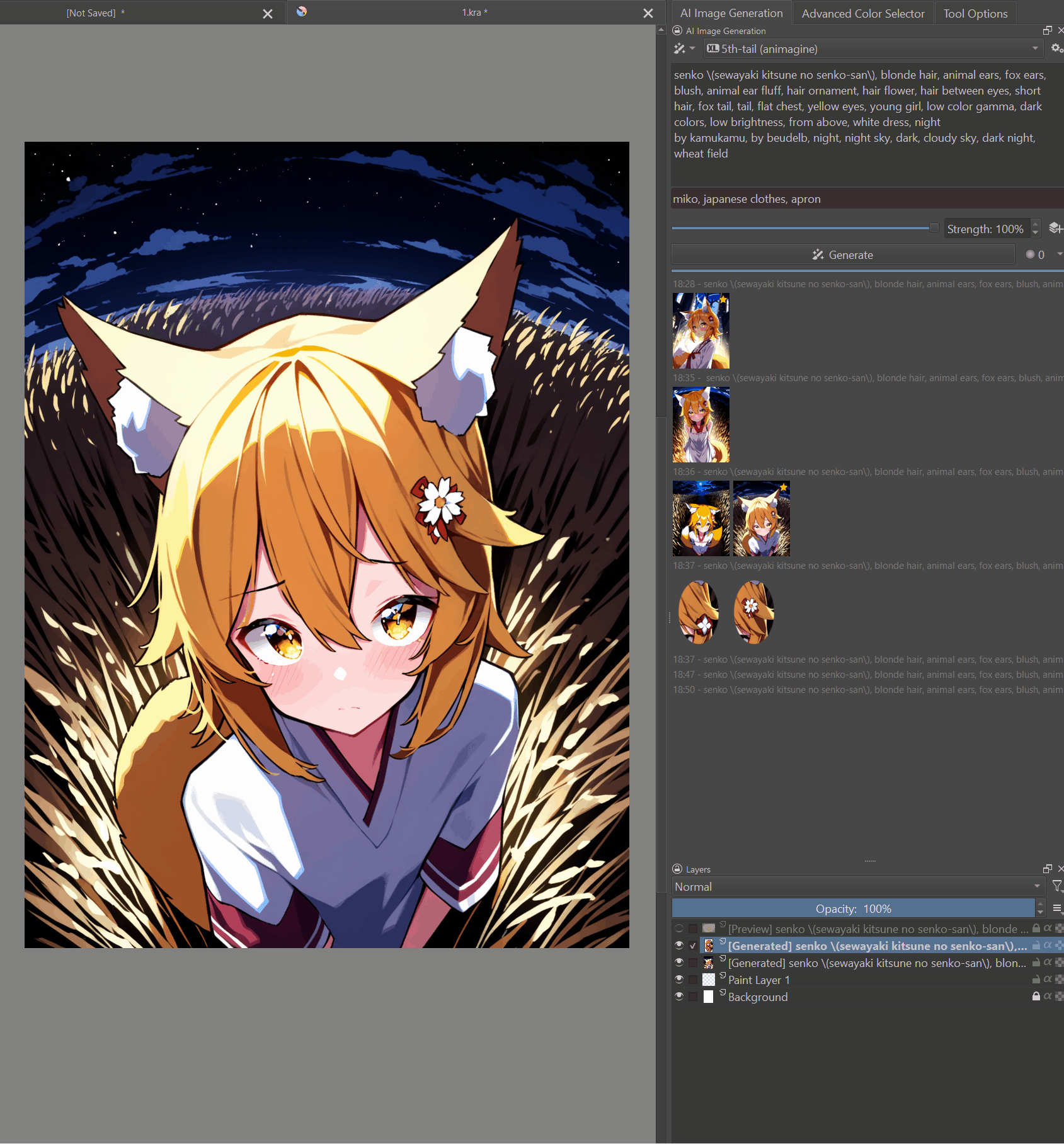
Task: Decrease layer Opacity with down arrow
Action: (1040, 912)
